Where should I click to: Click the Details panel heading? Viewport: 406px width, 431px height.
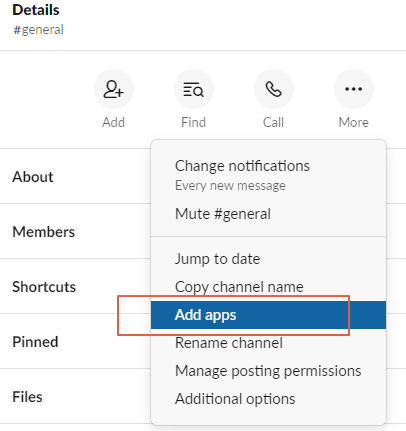(x=36, y=10)
